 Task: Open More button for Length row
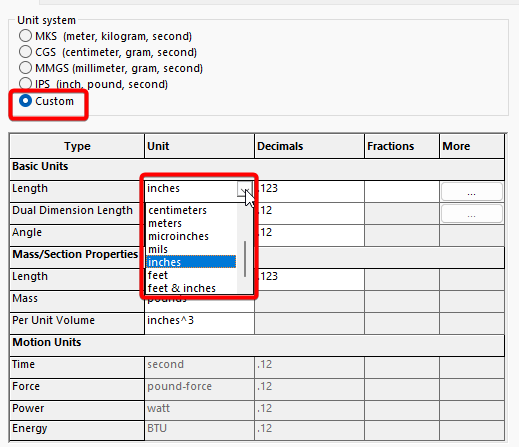coord(472,192)
